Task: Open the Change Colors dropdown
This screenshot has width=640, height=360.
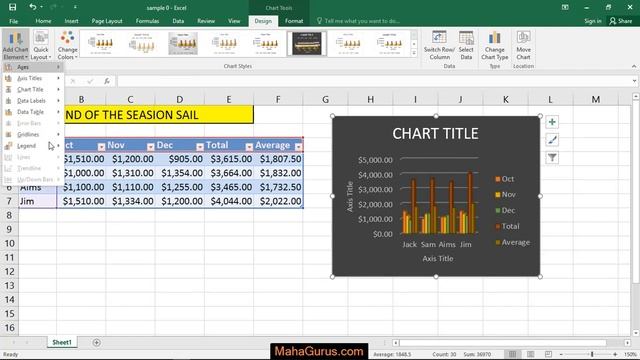Action: [67, 45]
